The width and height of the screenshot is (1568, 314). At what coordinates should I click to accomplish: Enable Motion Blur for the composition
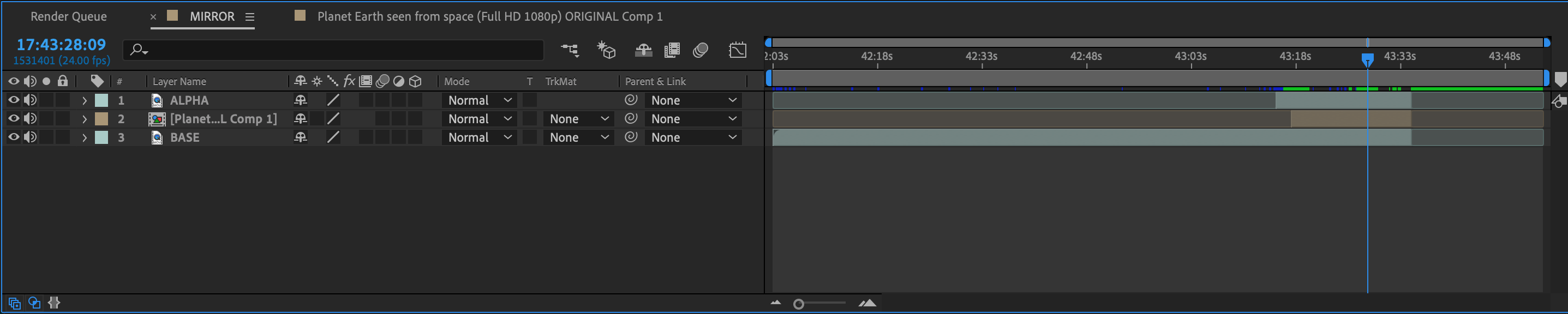pyautogui.click(x=701, y=50)
